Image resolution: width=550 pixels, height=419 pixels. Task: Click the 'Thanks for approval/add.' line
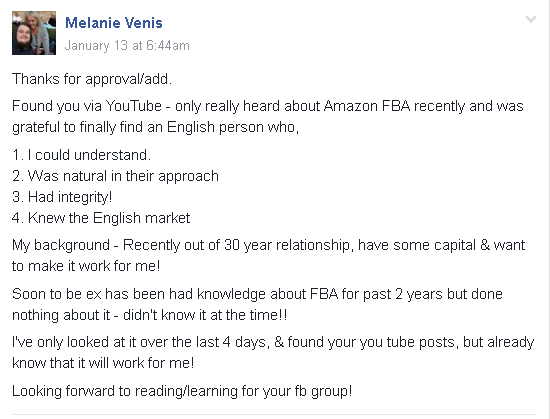92,79
